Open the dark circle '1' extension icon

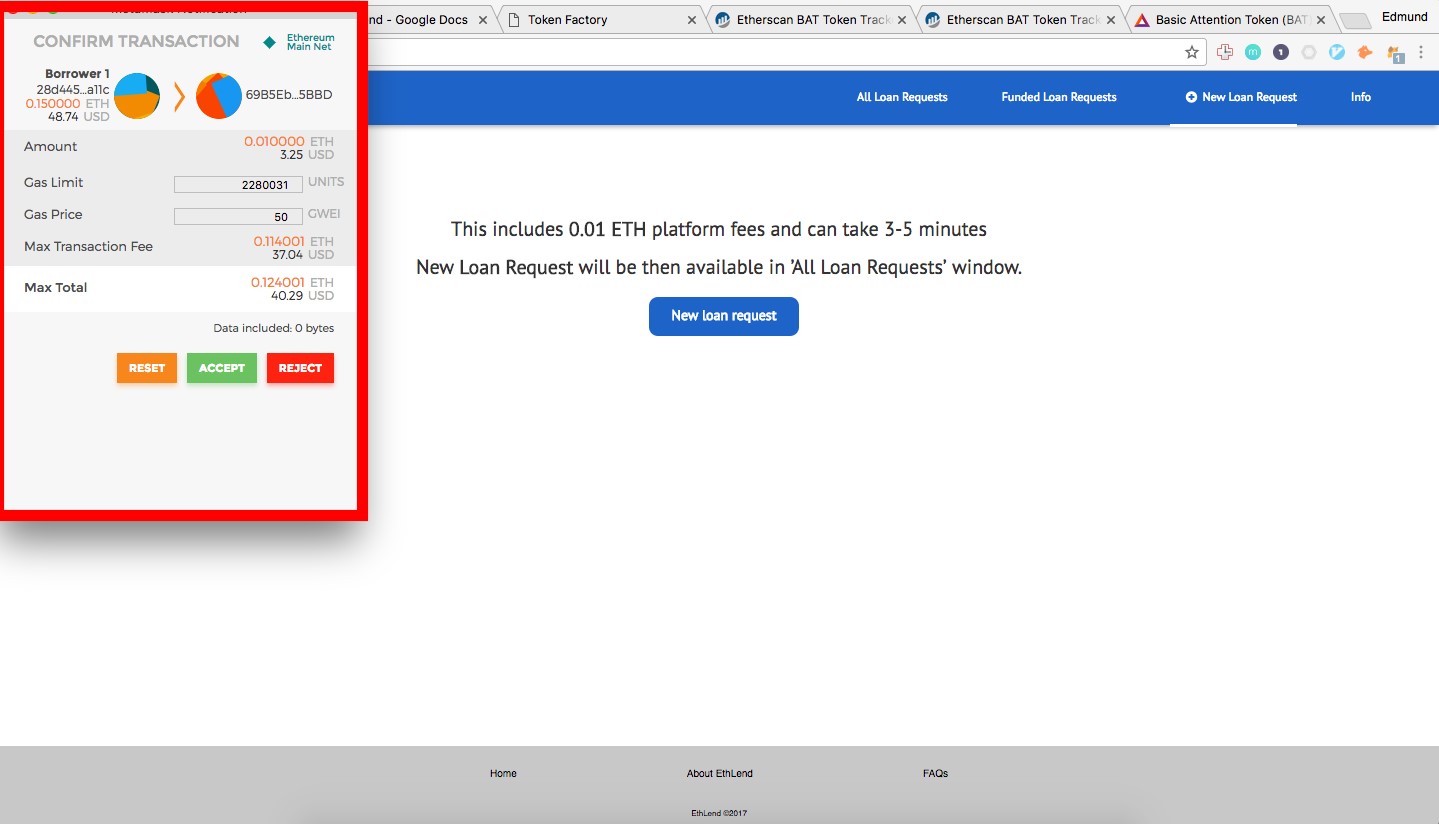click(x=1281, y=52)
